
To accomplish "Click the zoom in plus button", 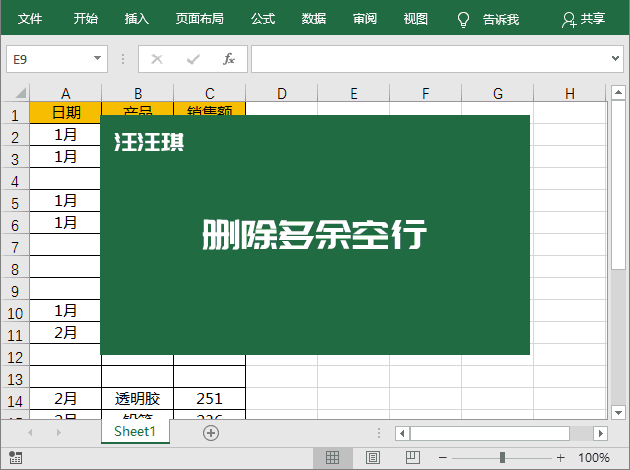I will [x=561, y=458].
